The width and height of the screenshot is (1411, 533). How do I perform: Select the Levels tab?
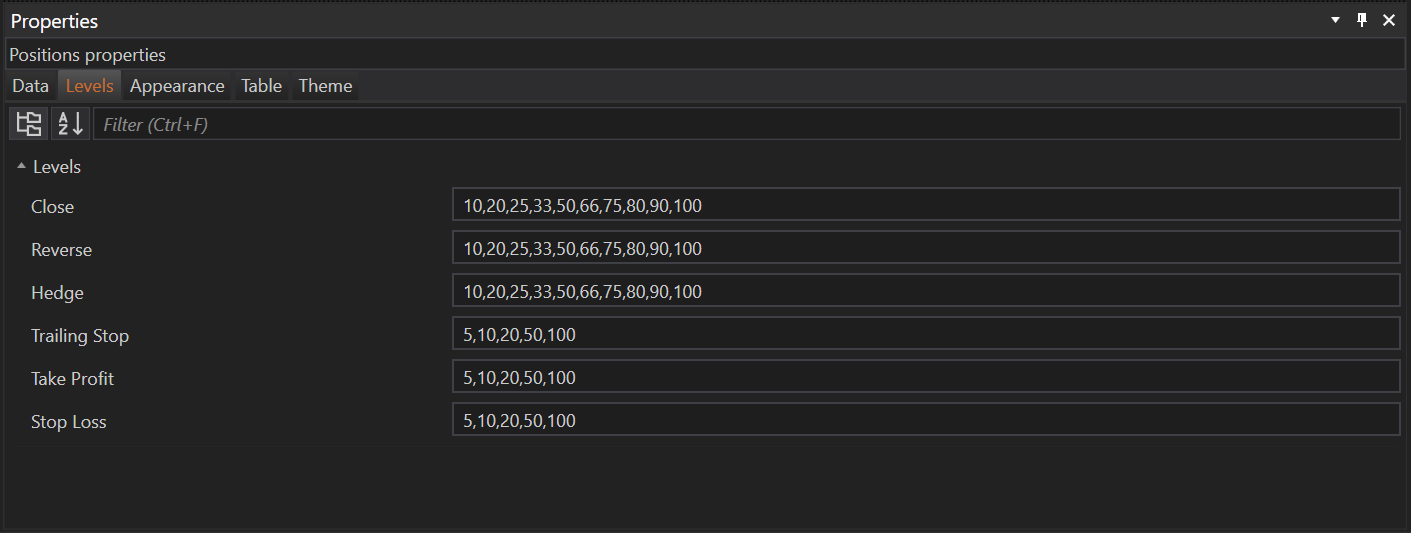coord(90,86)
